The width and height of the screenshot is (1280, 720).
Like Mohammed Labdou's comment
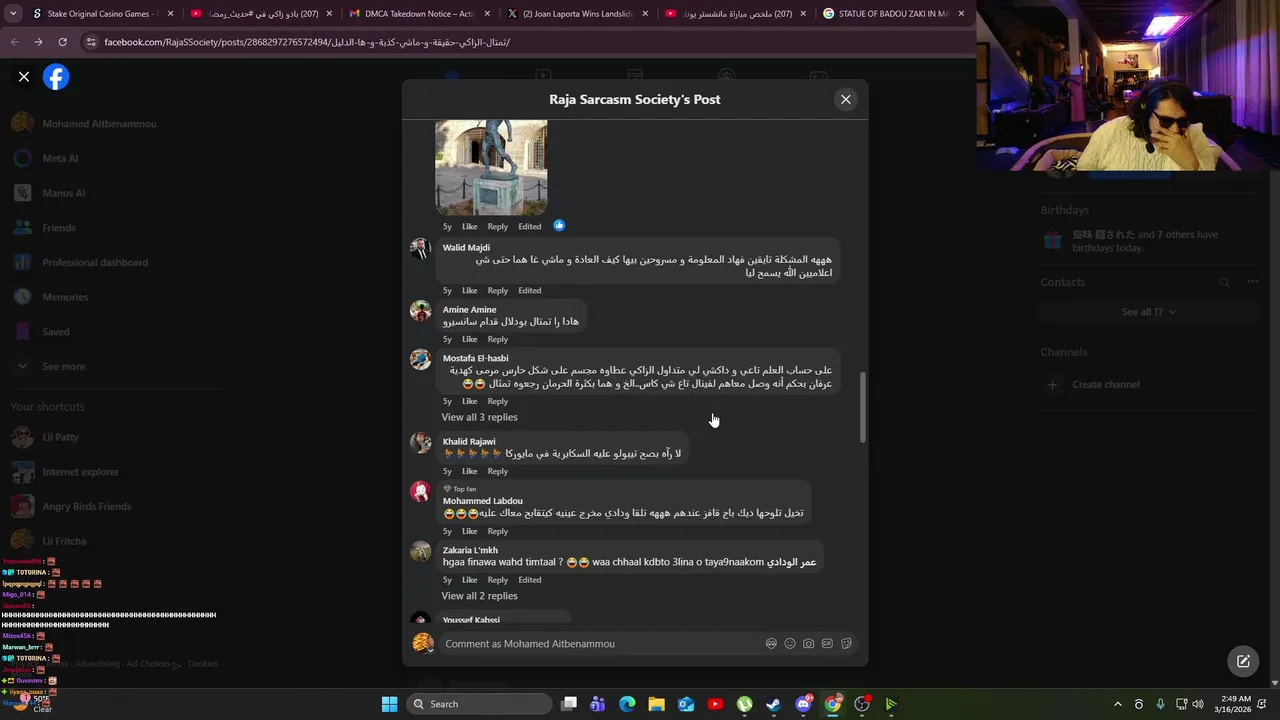point(469,531)
